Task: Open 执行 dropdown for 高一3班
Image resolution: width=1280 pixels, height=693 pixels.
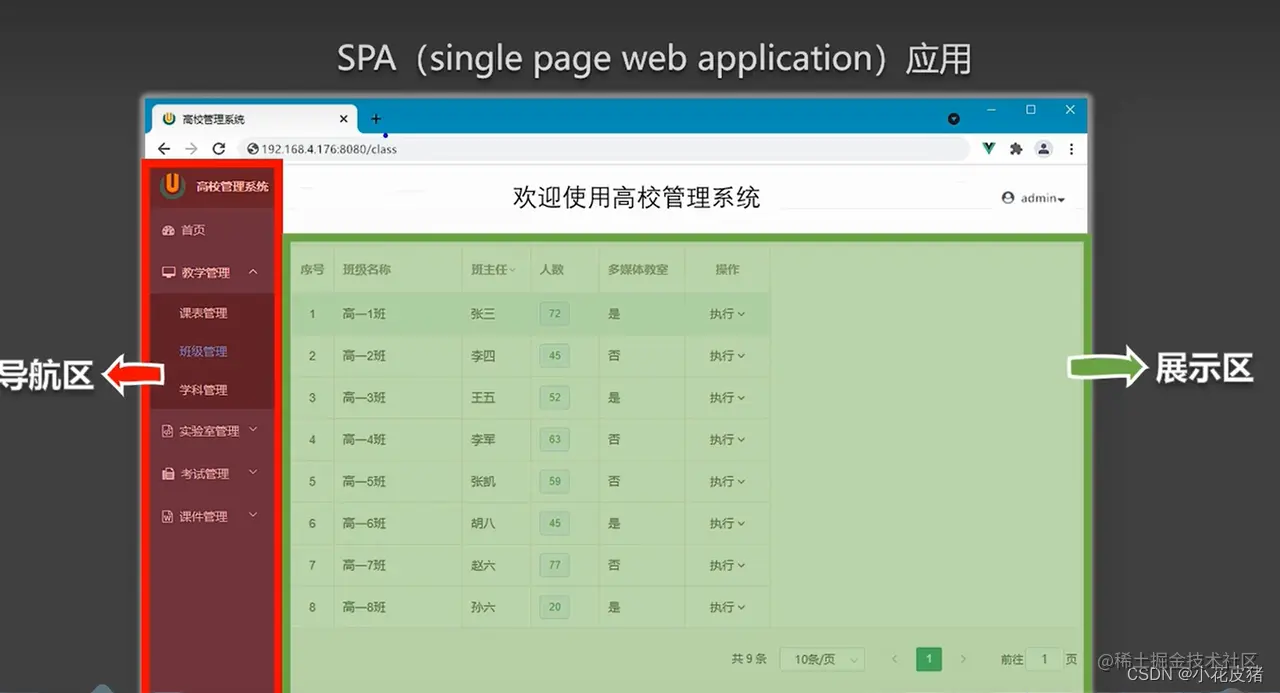Action: tap(727, 398)
